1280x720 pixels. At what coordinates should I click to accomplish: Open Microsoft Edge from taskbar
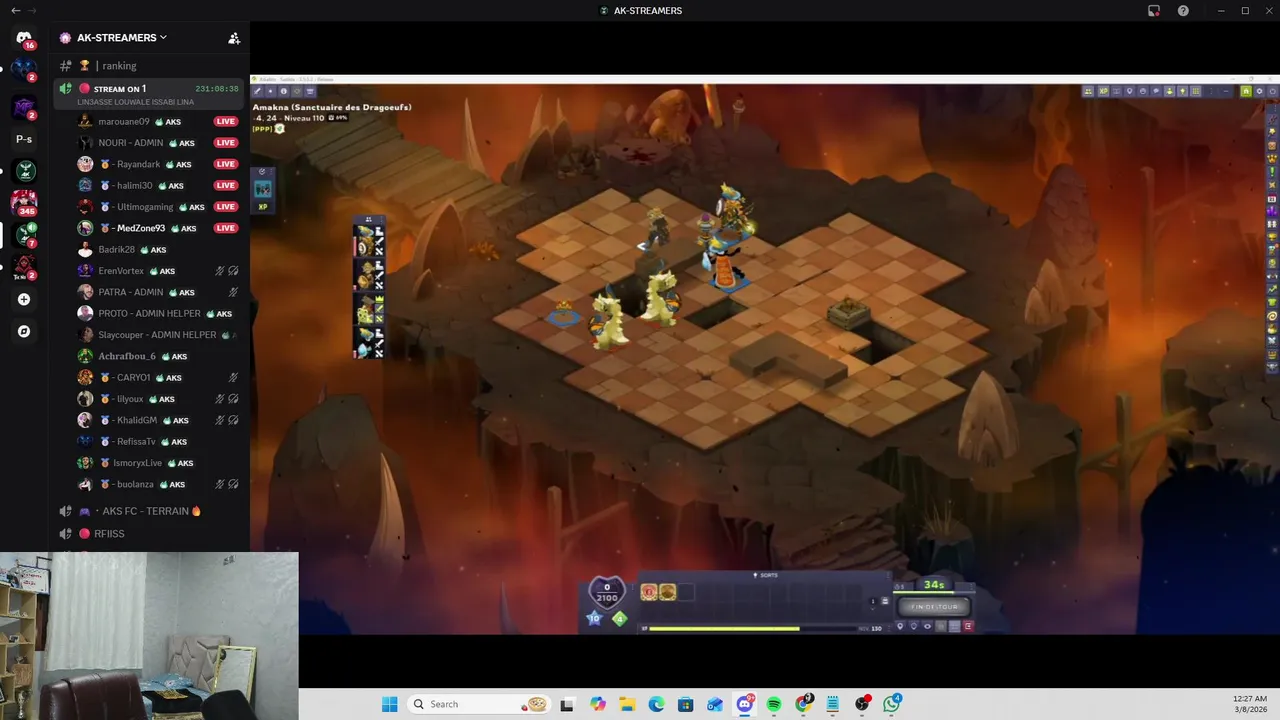(x=656, y=704)
